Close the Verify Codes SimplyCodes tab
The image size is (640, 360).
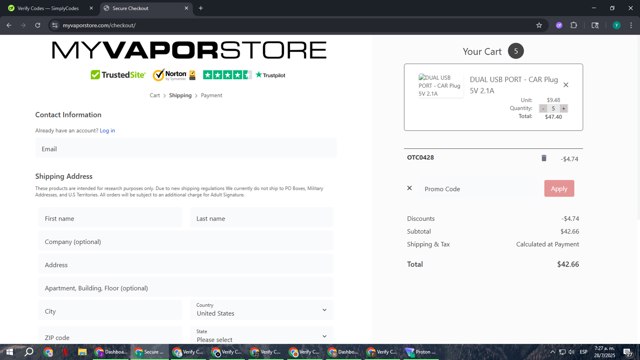click(x=91, y=8)
